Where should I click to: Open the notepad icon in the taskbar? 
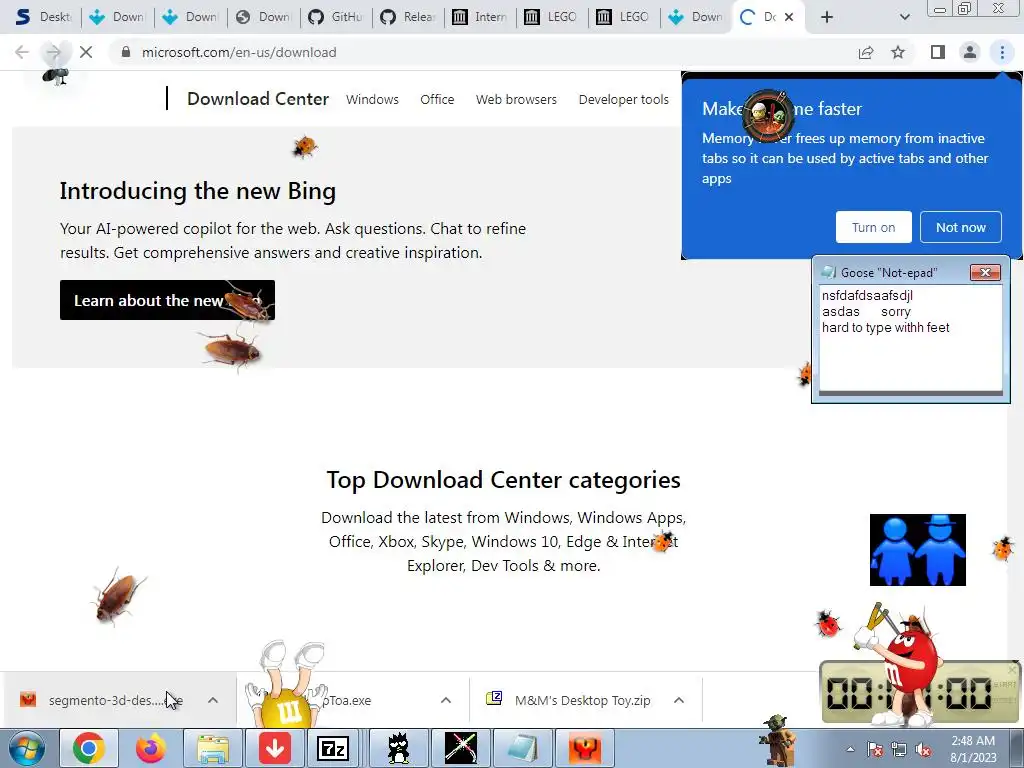point(522,748)
